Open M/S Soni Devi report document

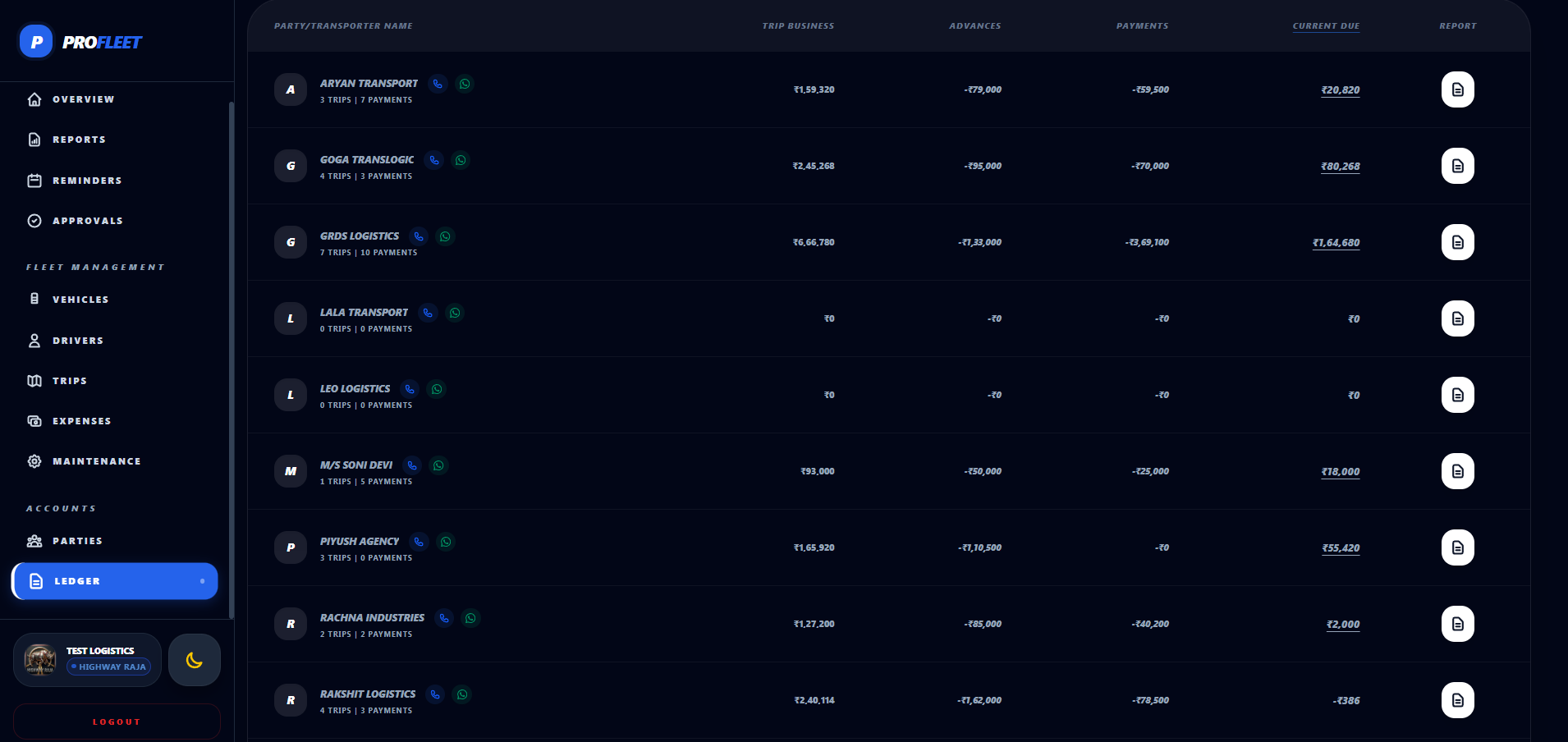(x=1457, y=471)
